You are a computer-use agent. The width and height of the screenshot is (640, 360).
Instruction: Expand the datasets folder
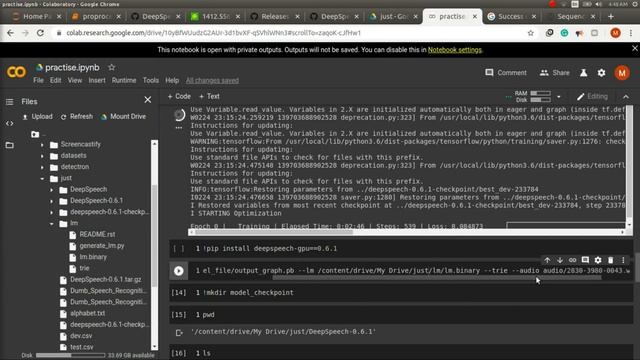42,156
